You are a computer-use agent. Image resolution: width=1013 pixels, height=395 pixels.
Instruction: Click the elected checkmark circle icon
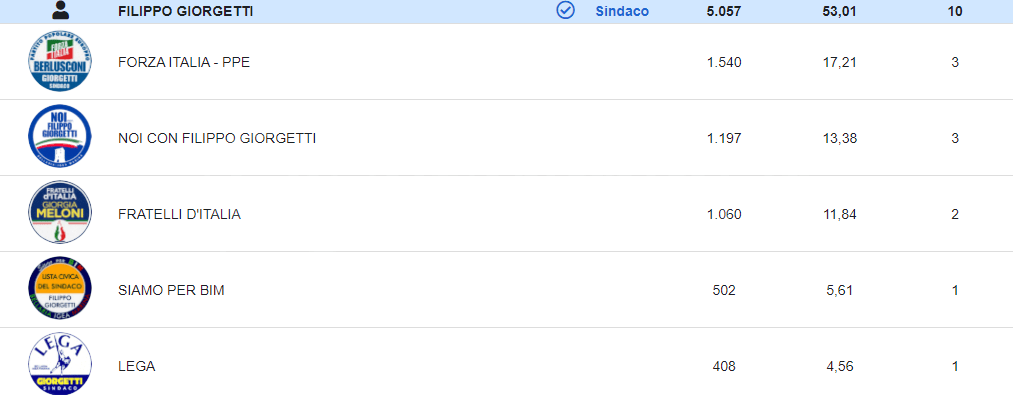point(566,11)
